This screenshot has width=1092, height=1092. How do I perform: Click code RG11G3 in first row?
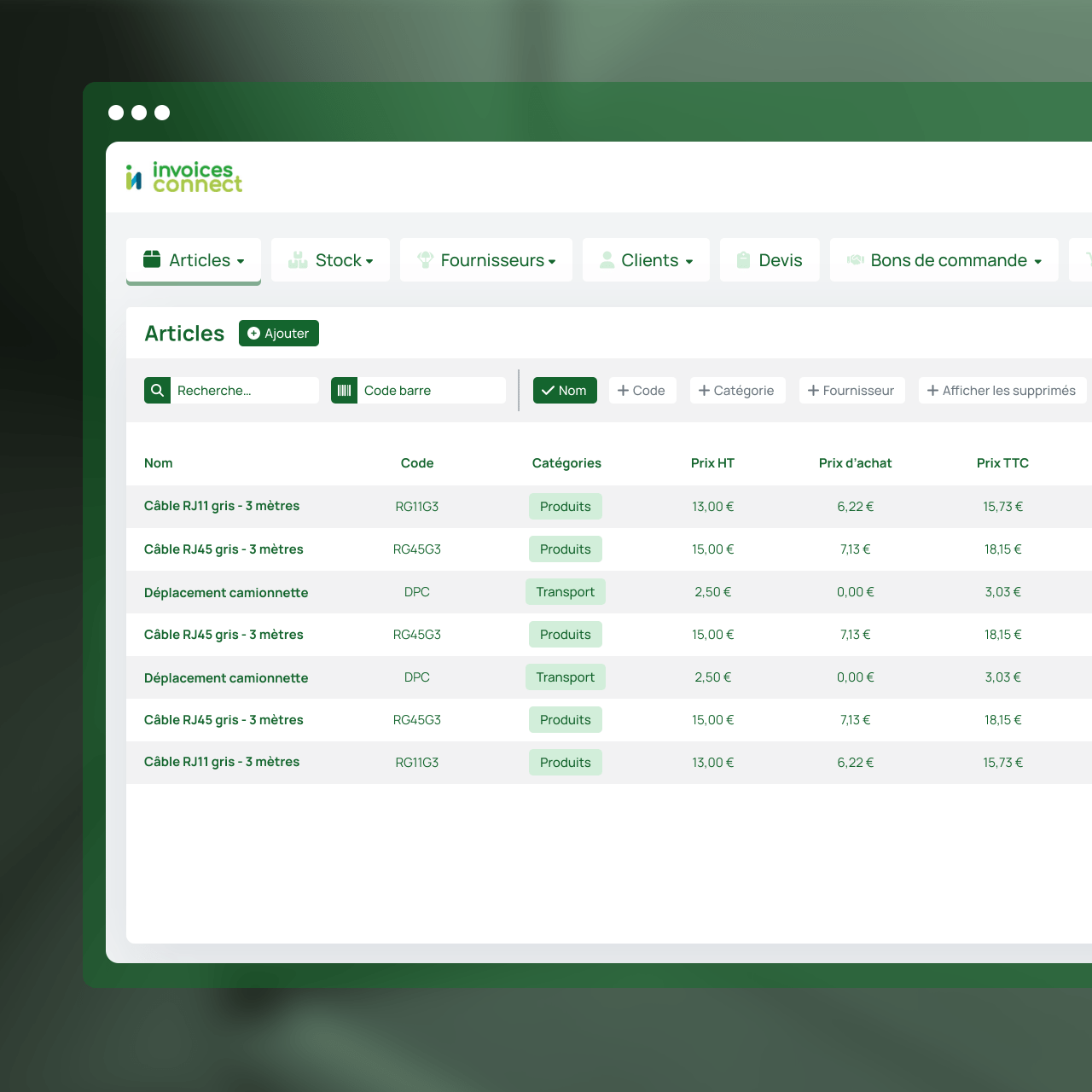[x=417, y=507]
